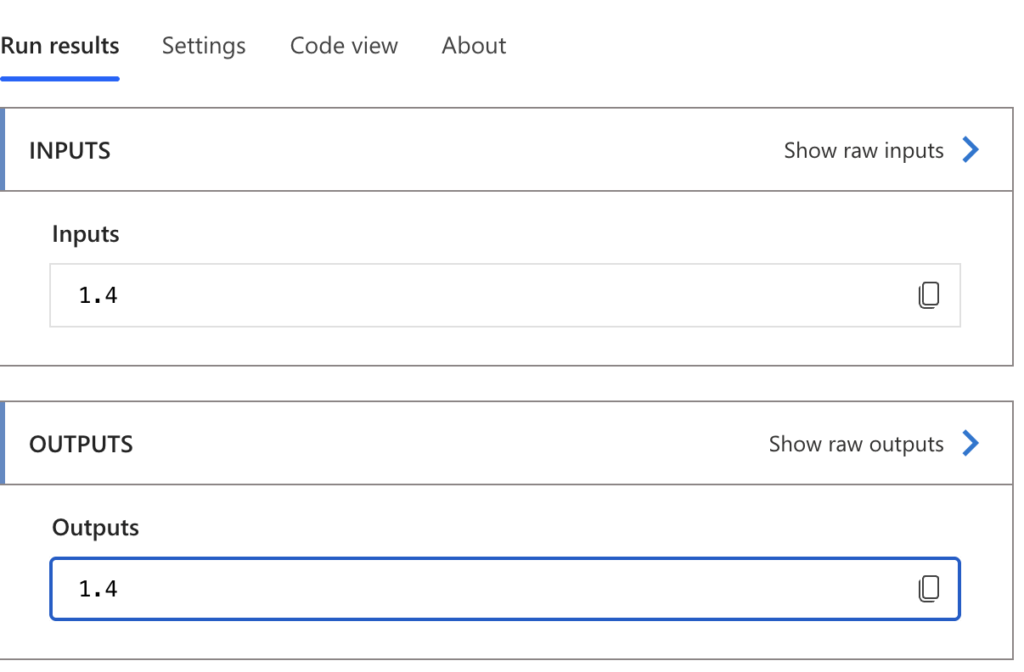1024x672 pixels.
Task: Go to the Code view tab
Action: coord(344,46)
